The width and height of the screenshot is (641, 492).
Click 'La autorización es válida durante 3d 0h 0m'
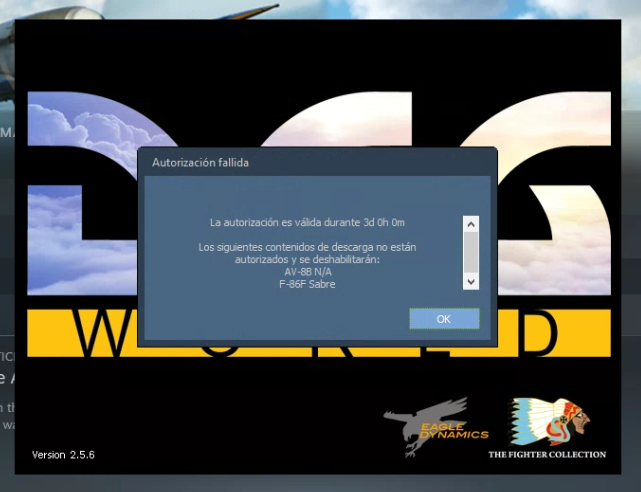[307, 223]
